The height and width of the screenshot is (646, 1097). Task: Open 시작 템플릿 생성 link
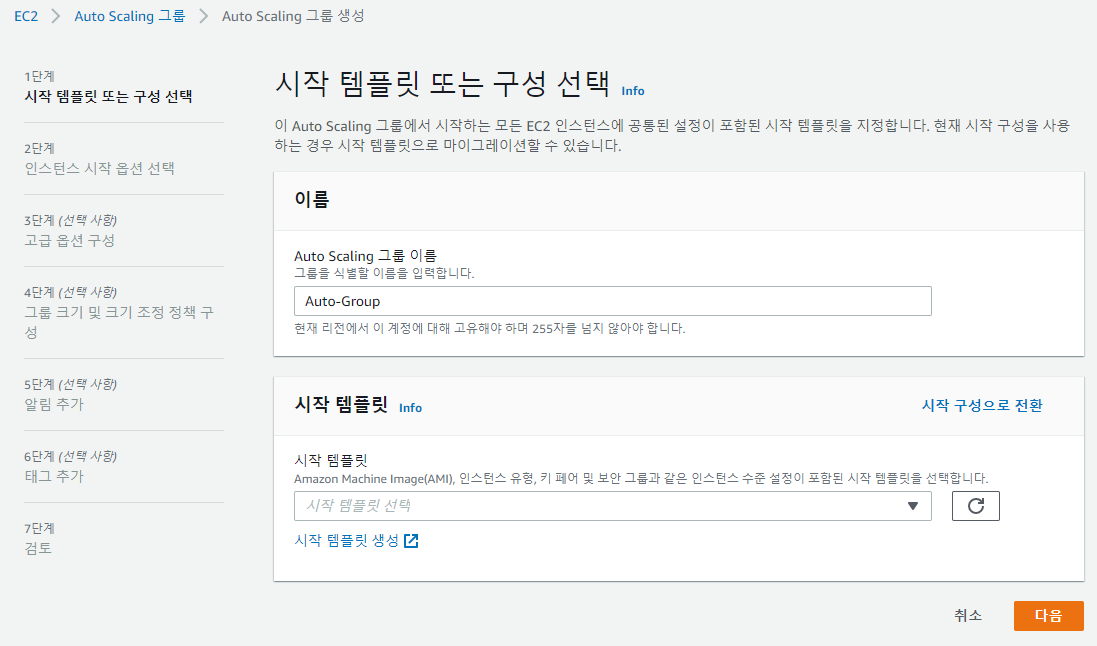point(347,540)
